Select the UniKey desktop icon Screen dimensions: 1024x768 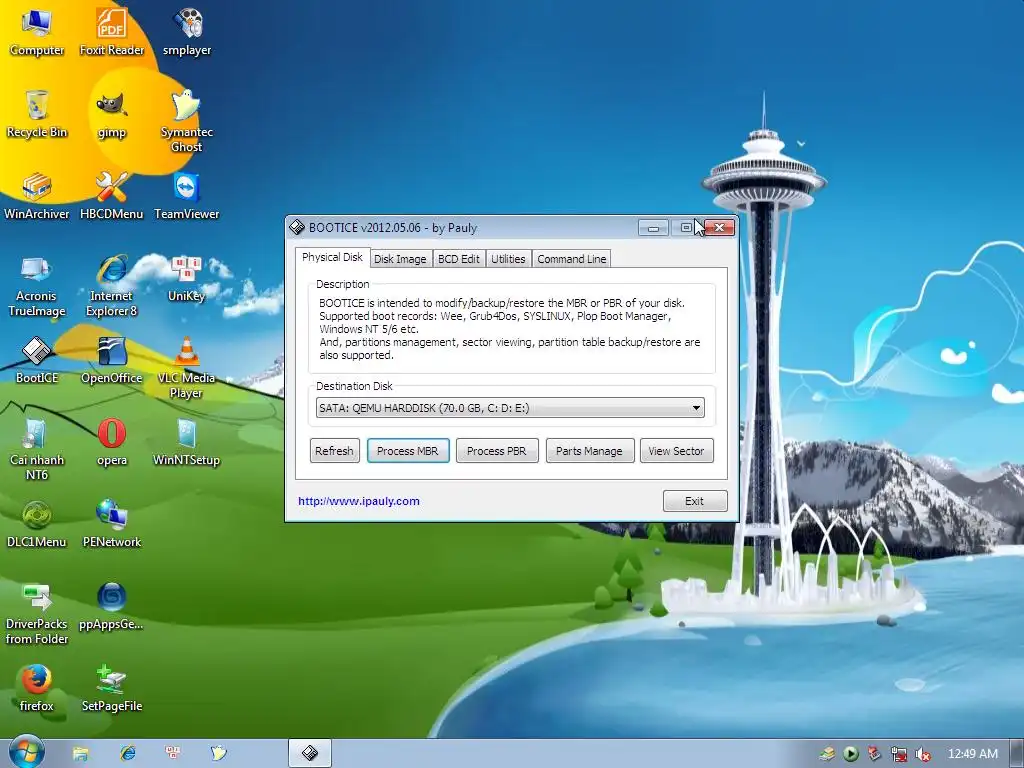tap(187, 279)
